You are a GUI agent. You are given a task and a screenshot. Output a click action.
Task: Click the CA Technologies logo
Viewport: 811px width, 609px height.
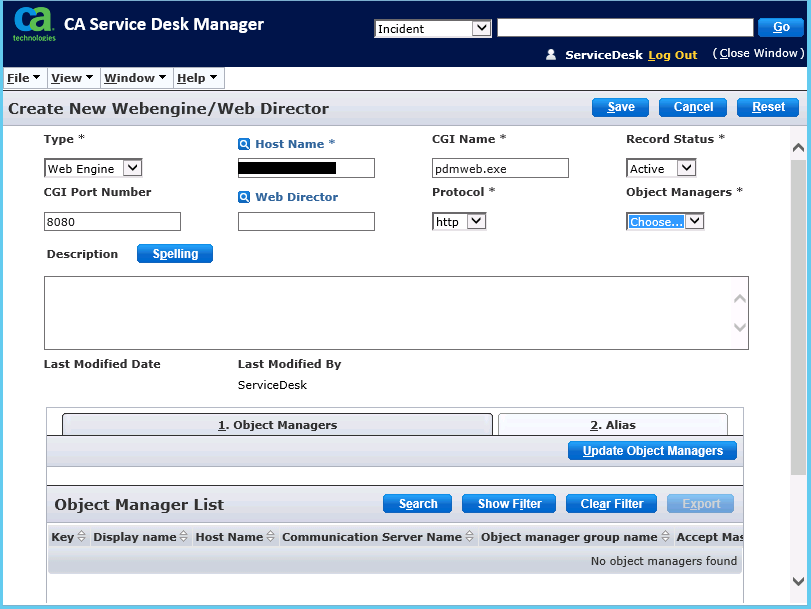33,24
